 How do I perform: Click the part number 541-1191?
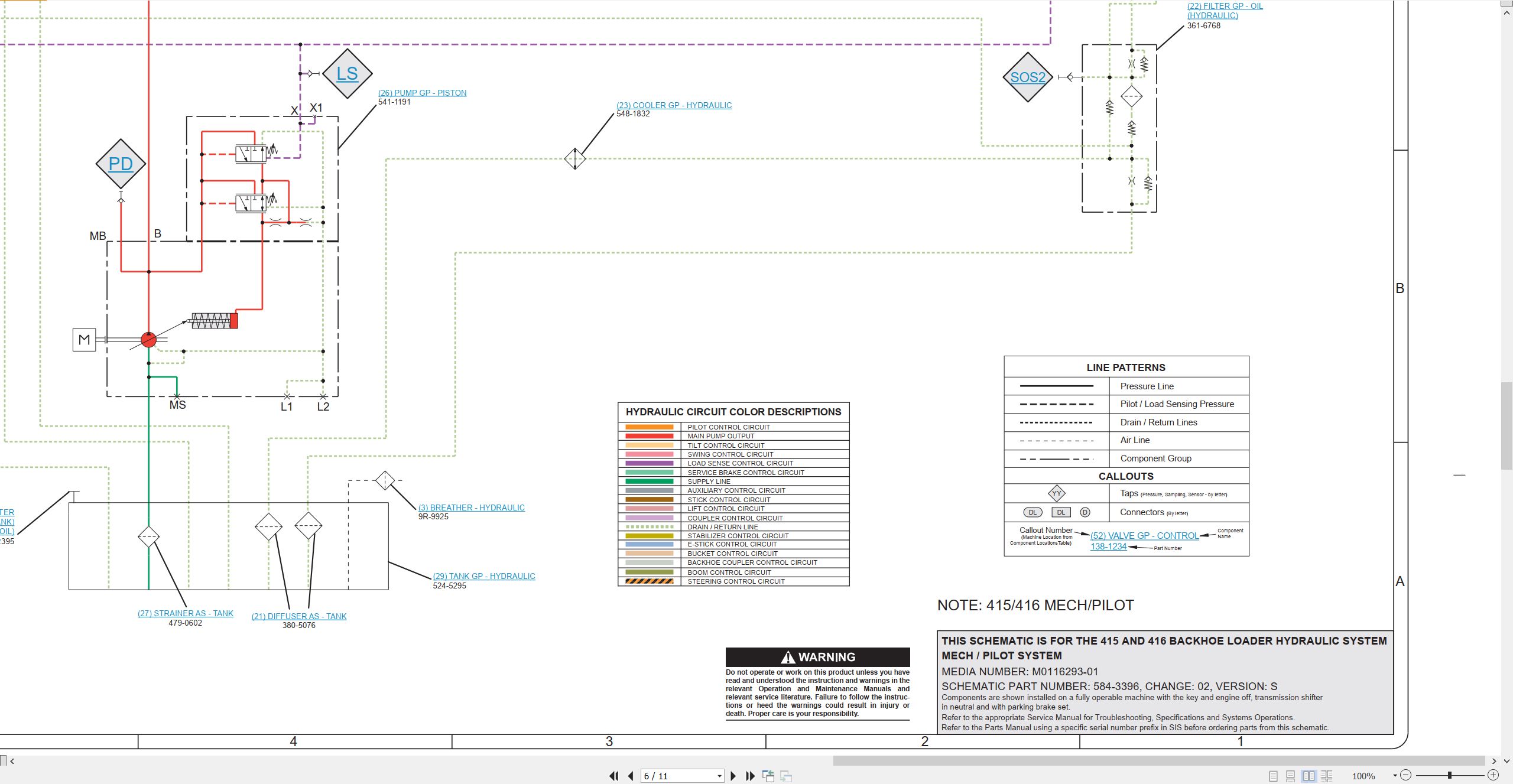[x=394, y=102]
